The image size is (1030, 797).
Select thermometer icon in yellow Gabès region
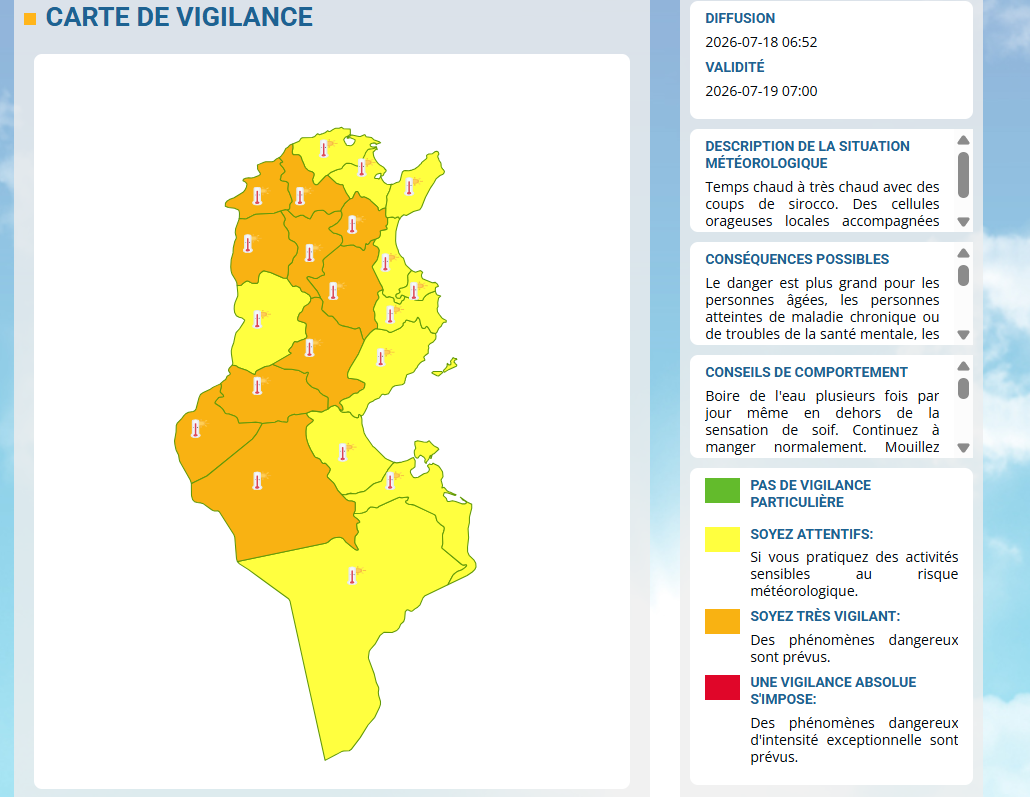pos(343,451)
